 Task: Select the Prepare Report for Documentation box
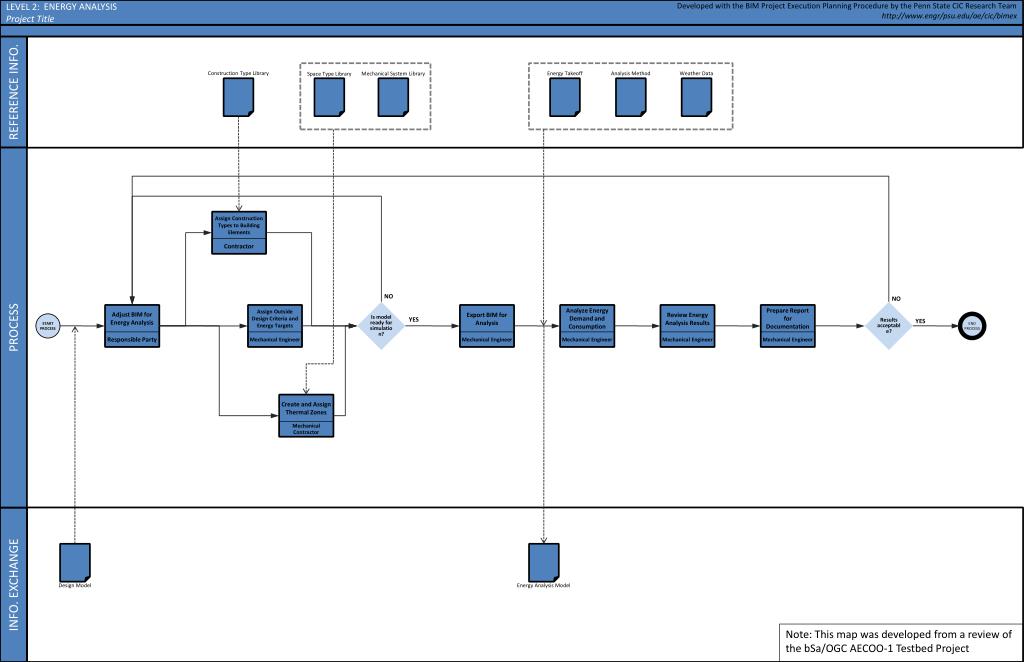click(788, 326)
